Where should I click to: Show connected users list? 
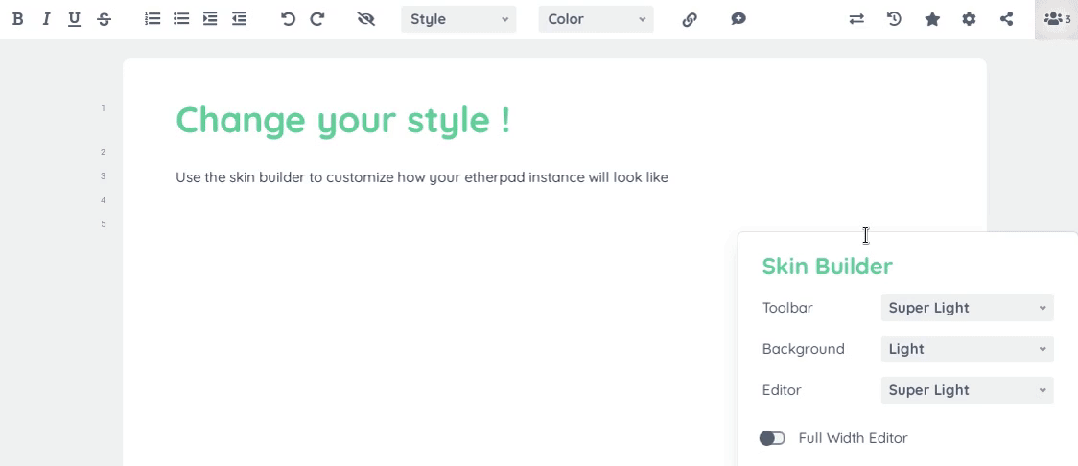pos(1057,19)
